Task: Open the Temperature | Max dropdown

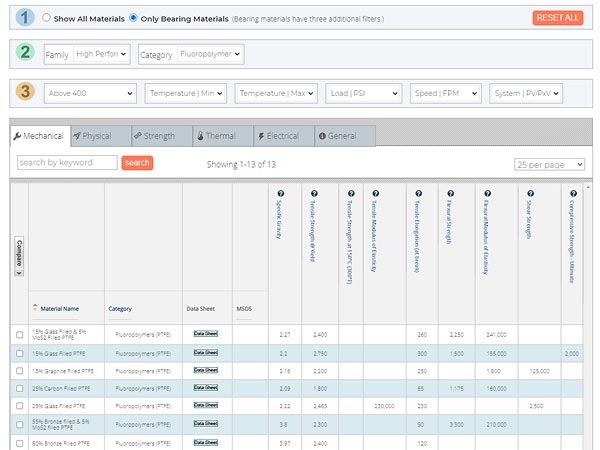Action: coord(276,93)
